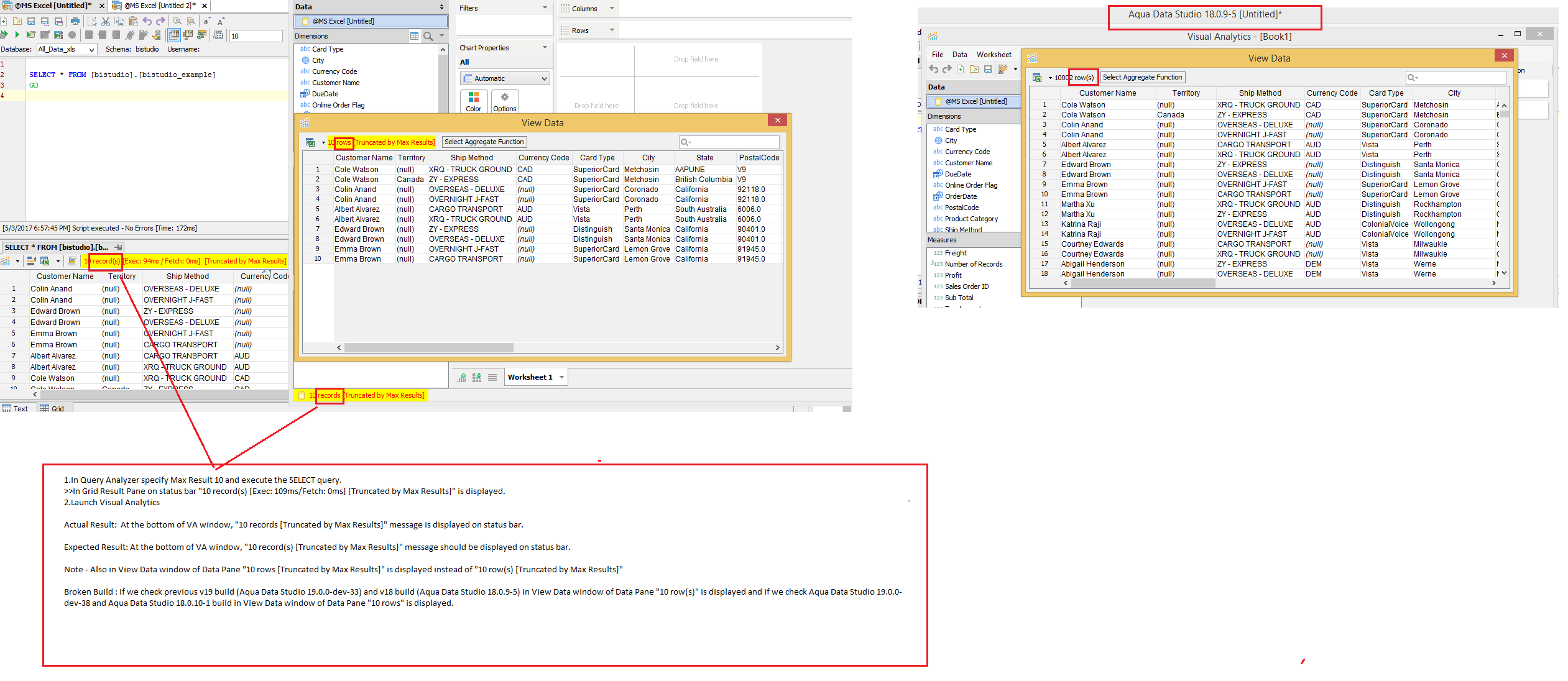
Task: Click the Color button in Chart Properties
Action: [x=473, y=101]
